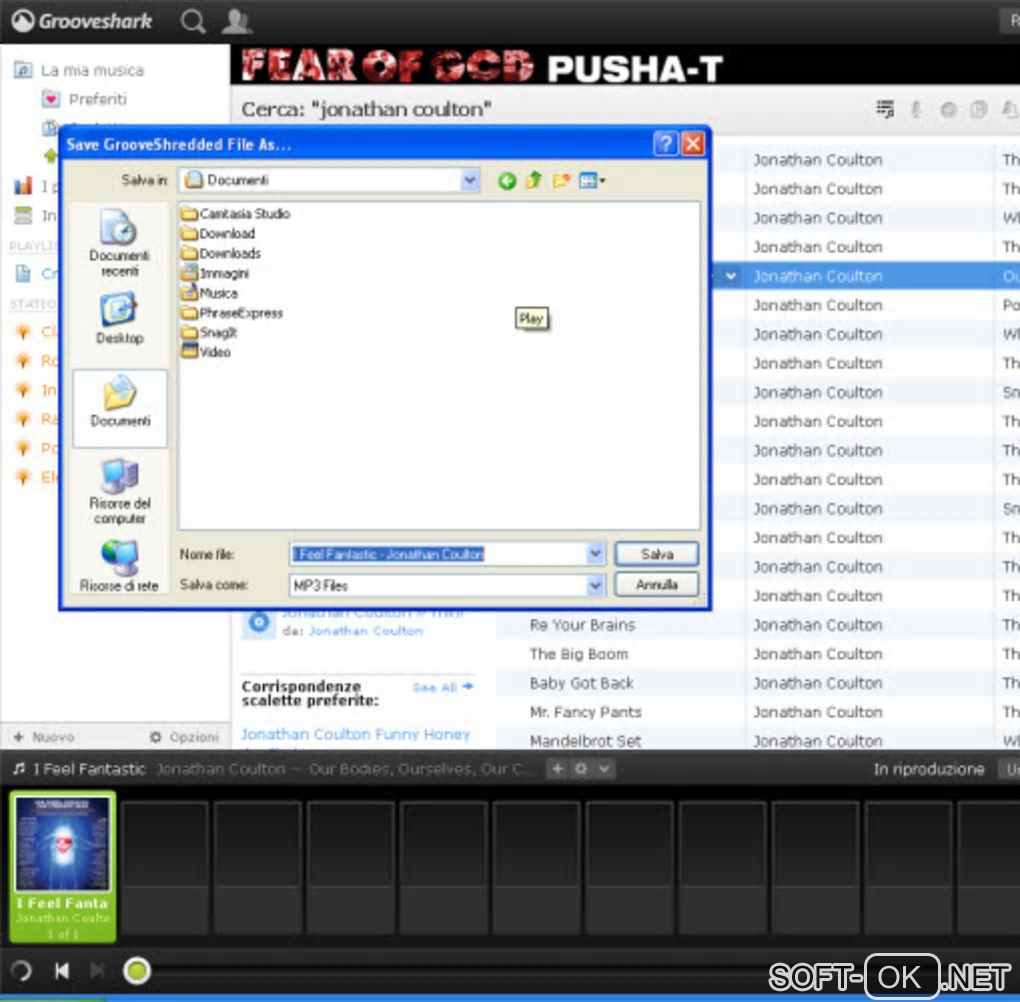Select the song Baby Got Back
Viewport: 1020px width, 1002px height.
582,683
